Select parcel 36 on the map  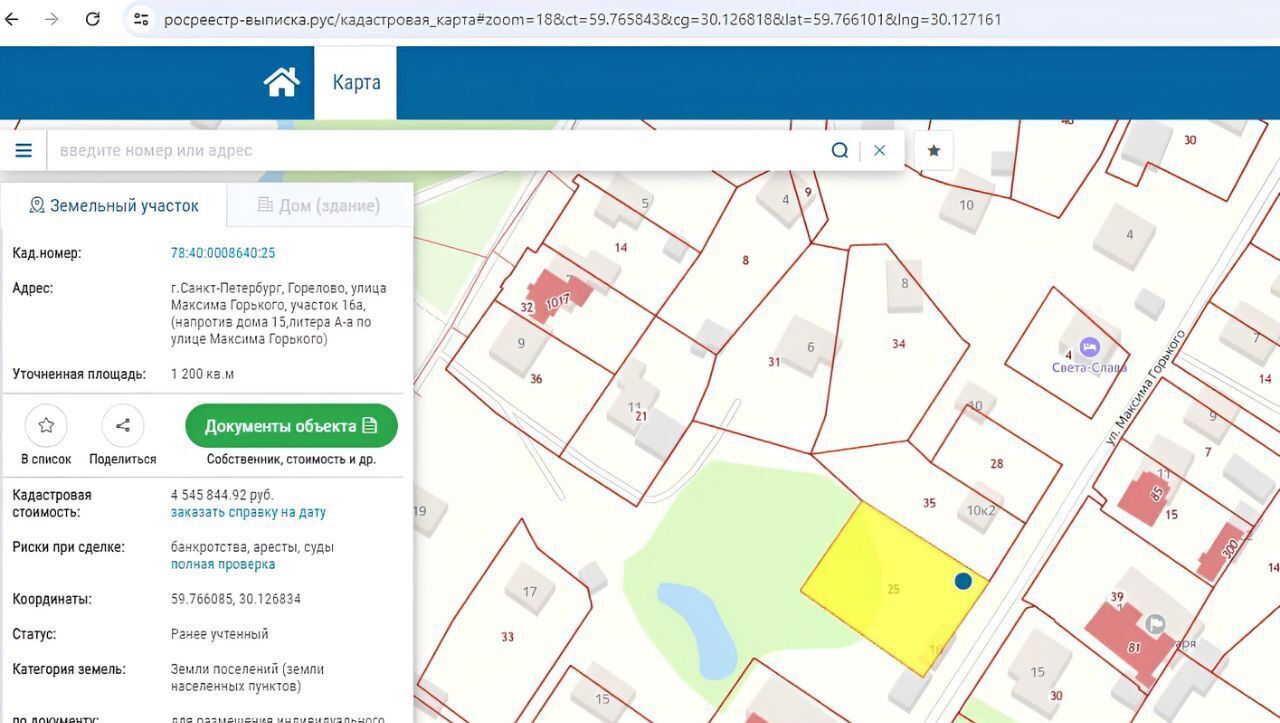(536, 379)
